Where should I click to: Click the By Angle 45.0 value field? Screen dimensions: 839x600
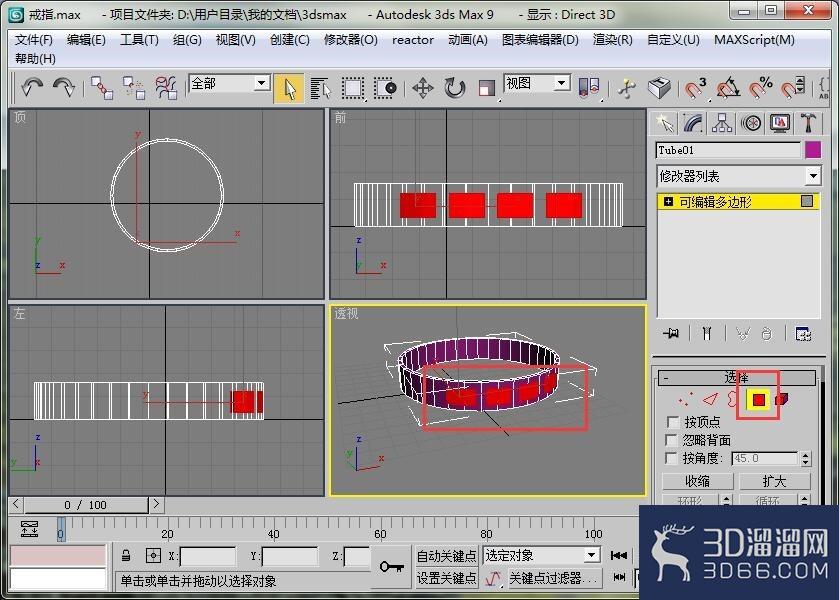[765, 459]
